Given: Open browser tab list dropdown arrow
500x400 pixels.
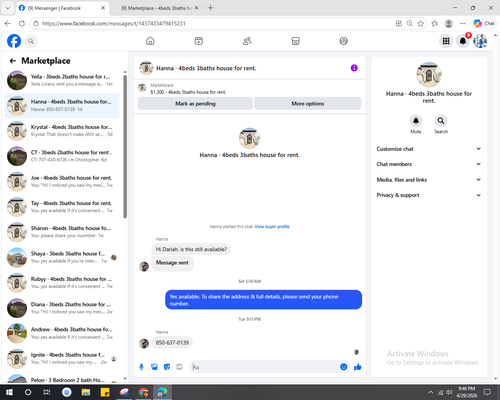Looking at the screenshot, I should coord(8,8).
